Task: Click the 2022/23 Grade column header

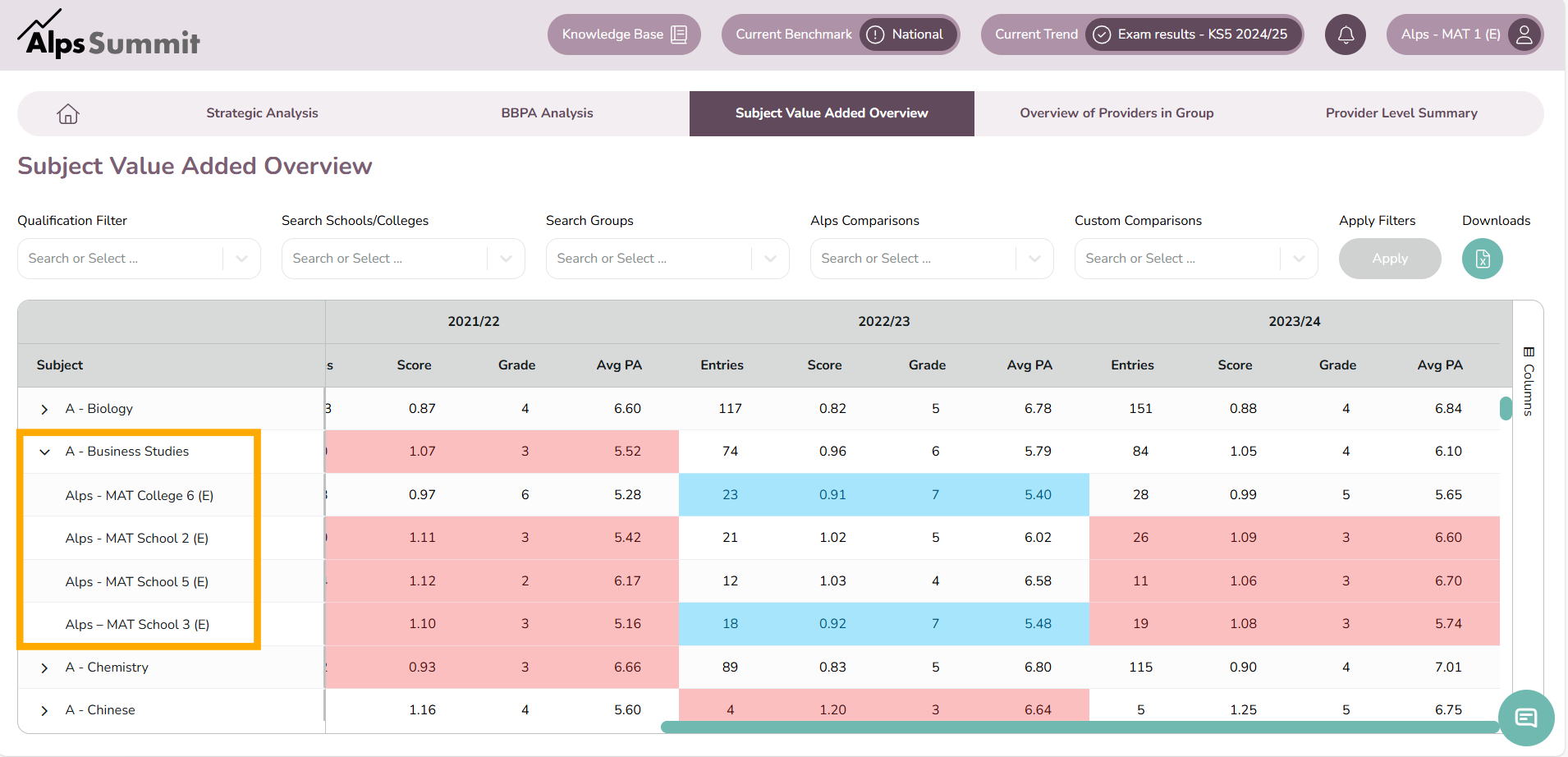Action: coord(927,365)
